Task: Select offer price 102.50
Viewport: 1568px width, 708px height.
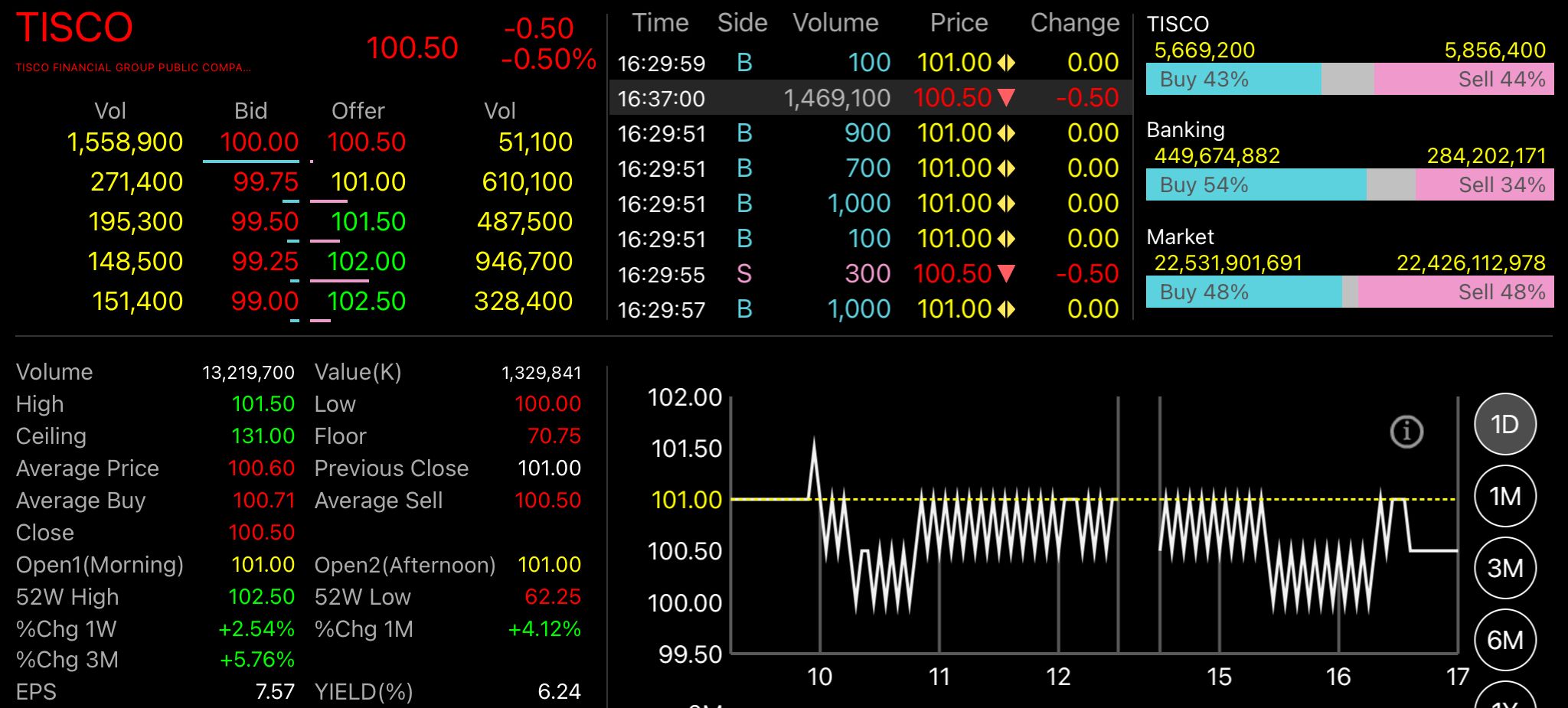Action: point(366,302)
